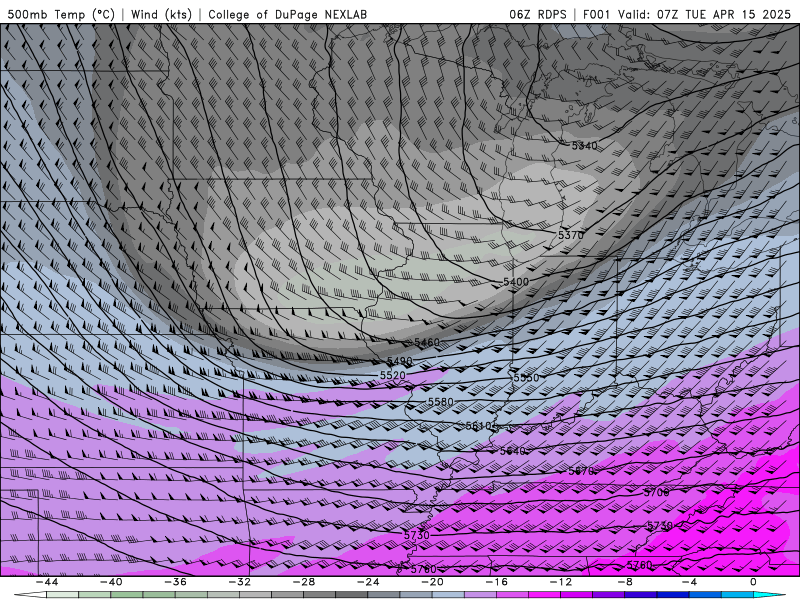Click the -44 colorbar tick label

coord(47,582)
